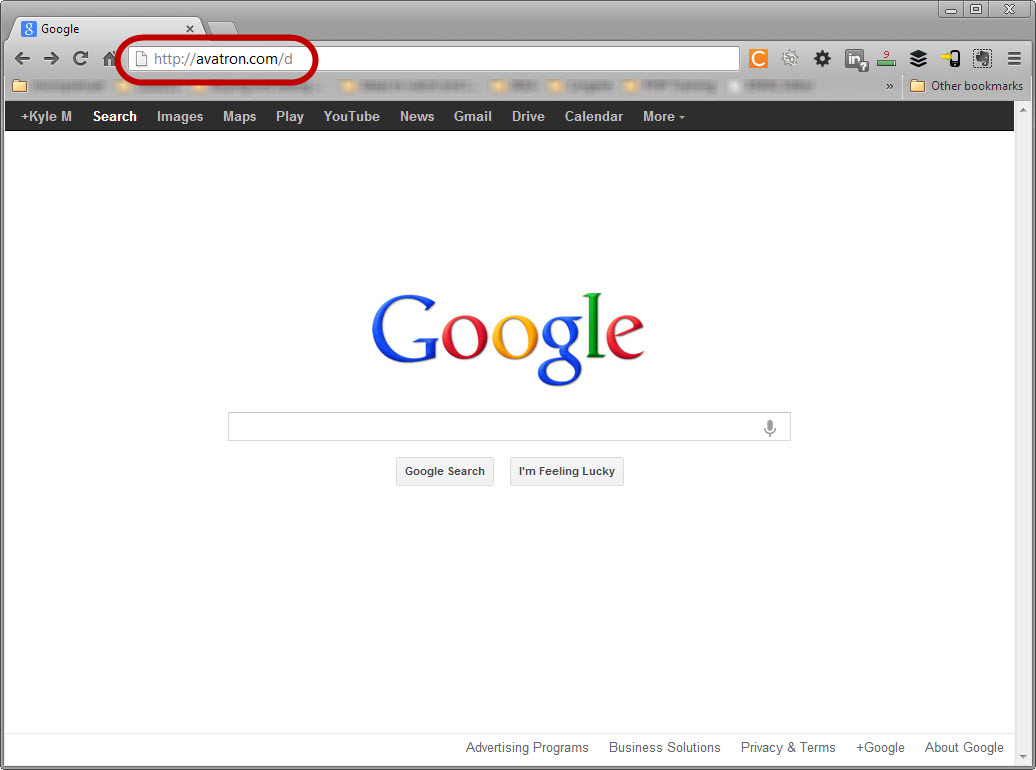1036x770 pixels.
Task: Open Advertising Programs link
Action: 527,748
